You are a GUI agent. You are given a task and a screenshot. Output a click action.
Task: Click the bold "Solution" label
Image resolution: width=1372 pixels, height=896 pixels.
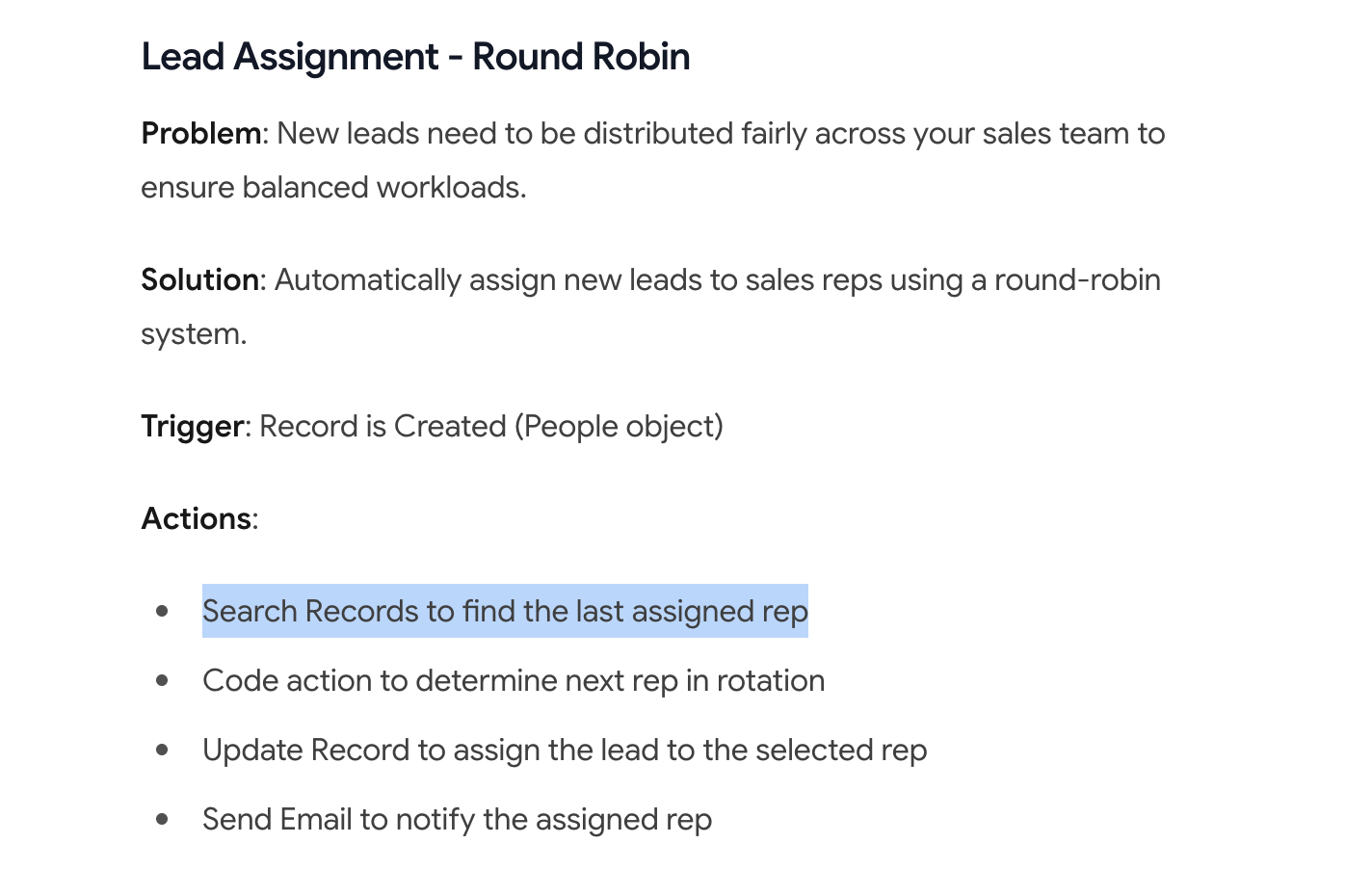tap(199, 279)
